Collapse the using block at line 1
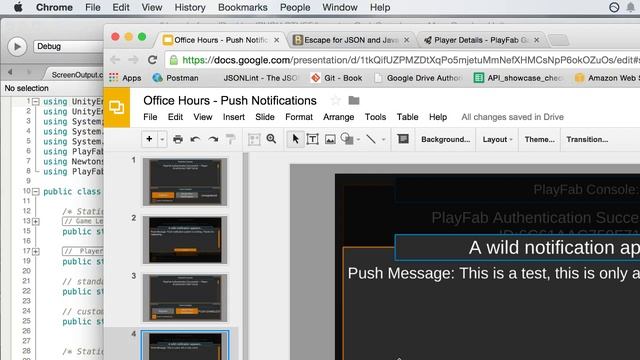 coord(36,102)
